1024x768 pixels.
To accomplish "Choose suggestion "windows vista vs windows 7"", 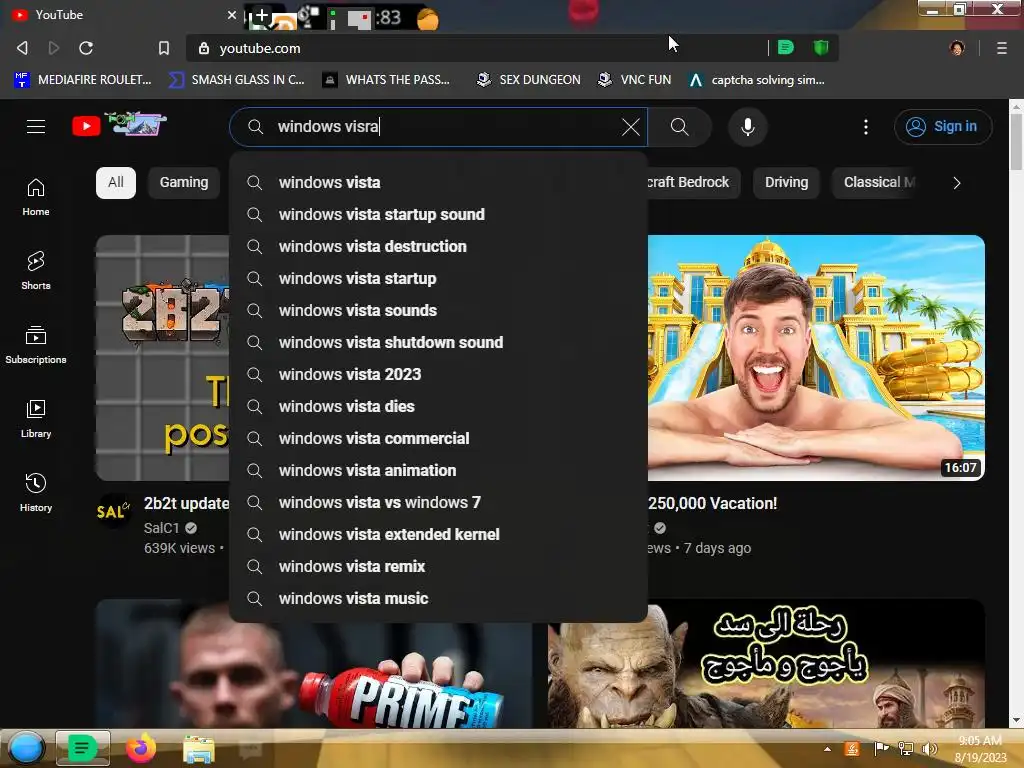I will coord(438,502).
